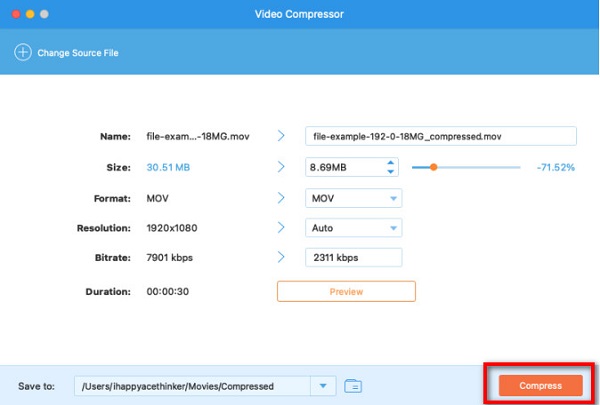Click the orange size slider handle
Screen dimensions: 600x405
click(434, 167)
